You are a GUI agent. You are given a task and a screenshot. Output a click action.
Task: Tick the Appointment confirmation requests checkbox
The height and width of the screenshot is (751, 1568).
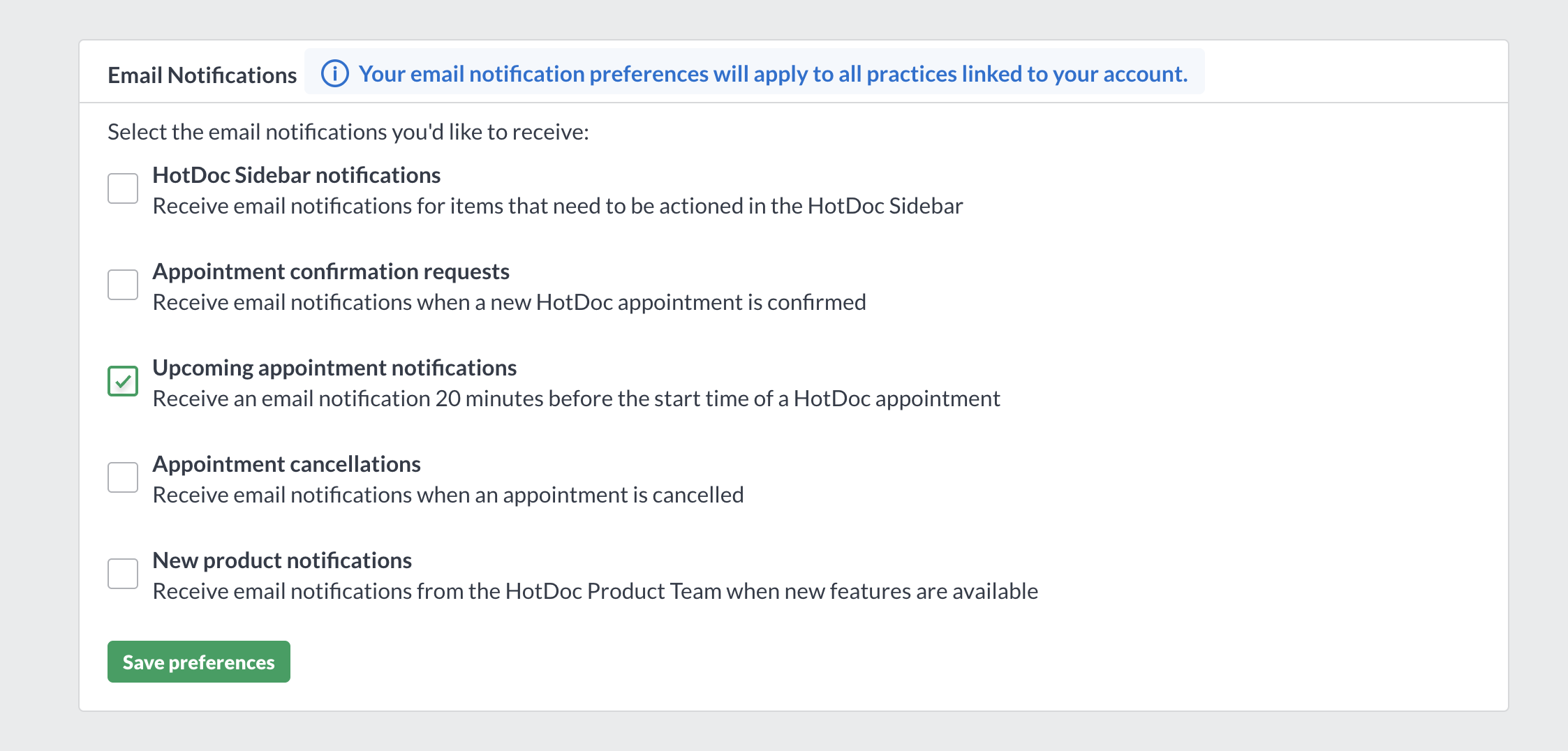(123, 285)
